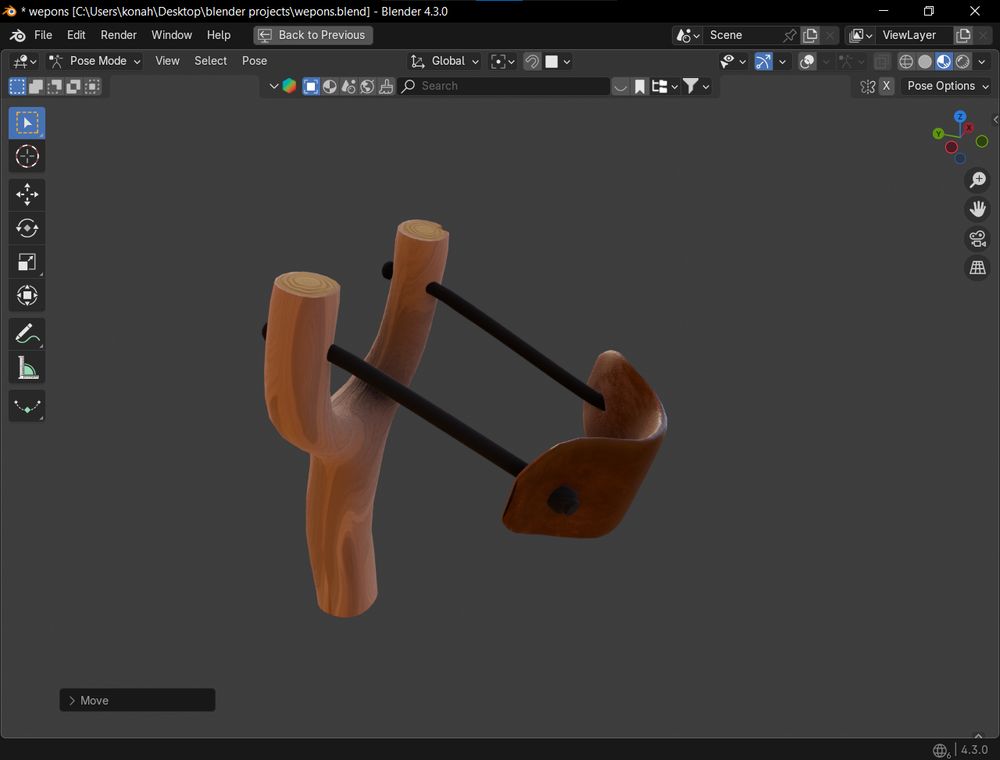Choose the Rotate tool
The height and width of the screenshot is (760, 1000).
coord(27,228)
